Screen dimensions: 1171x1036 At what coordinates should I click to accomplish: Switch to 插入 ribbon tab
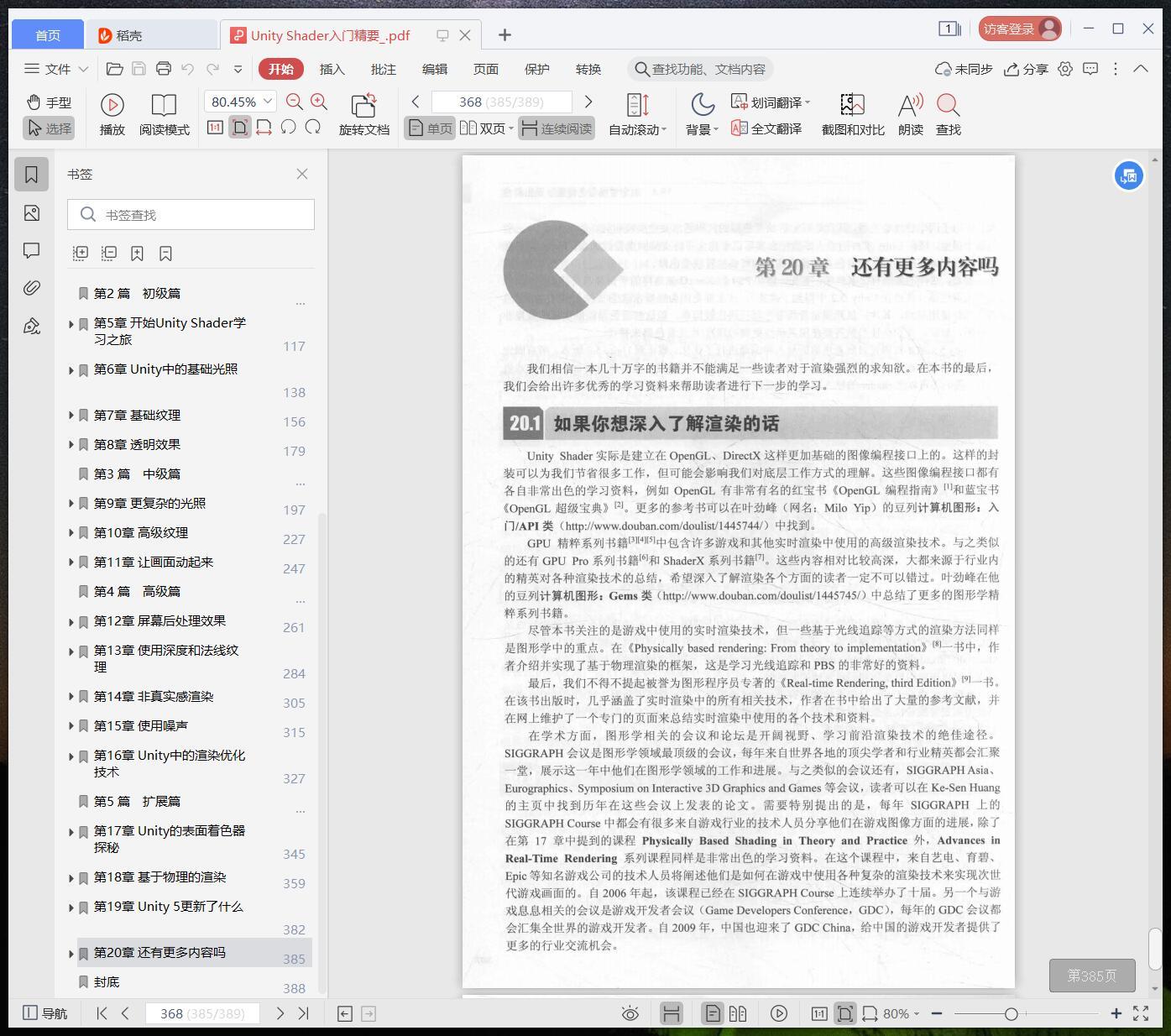tap(332, 69)
